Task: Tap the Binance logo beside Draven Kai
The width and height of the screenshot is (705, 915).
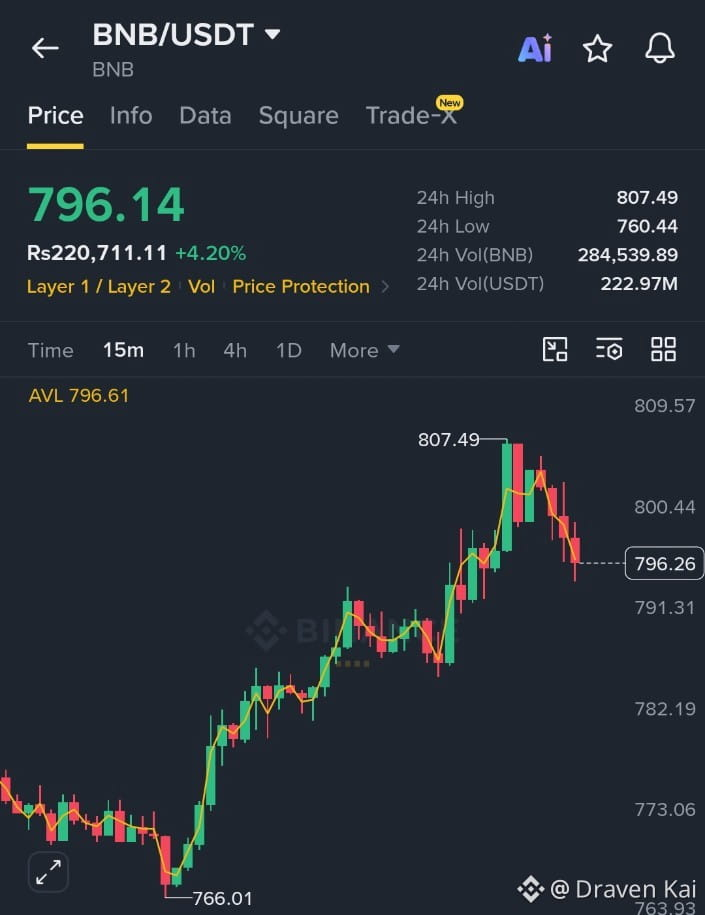Action: point(531,889)
